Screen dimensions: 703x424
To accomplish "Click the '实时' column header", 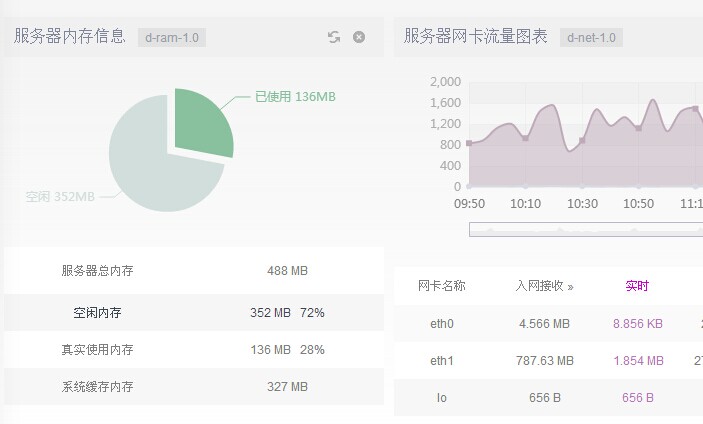I will point(637,286).
